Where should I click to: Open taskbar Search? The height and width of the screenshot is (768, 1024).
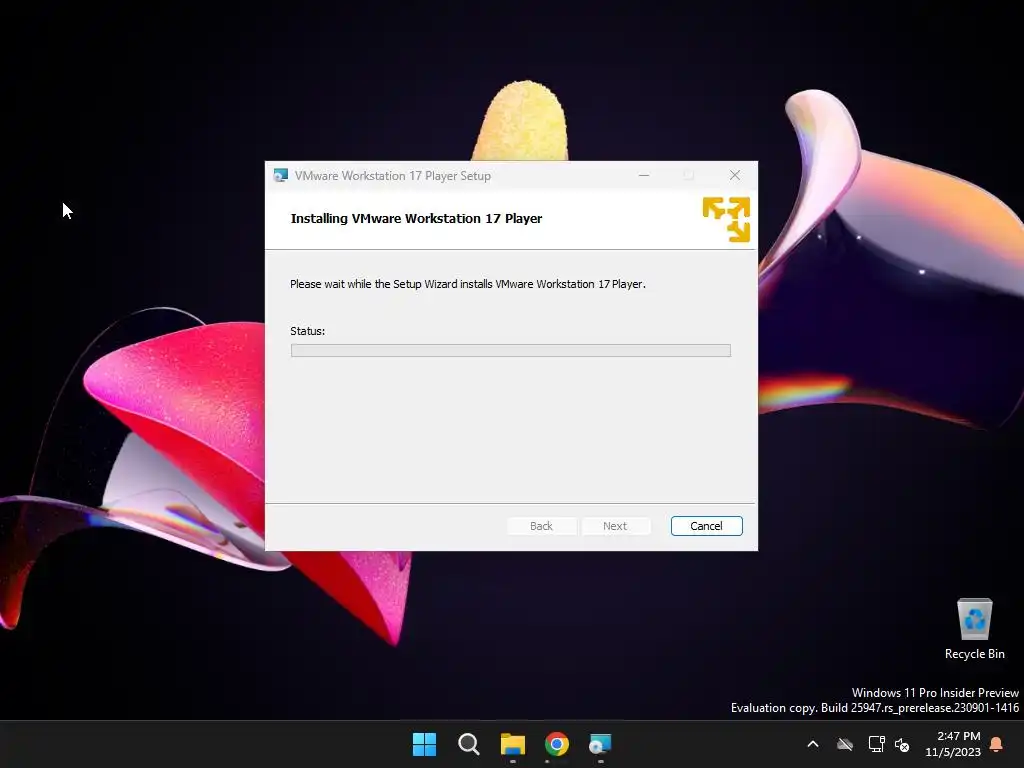(x=468, y=744)
